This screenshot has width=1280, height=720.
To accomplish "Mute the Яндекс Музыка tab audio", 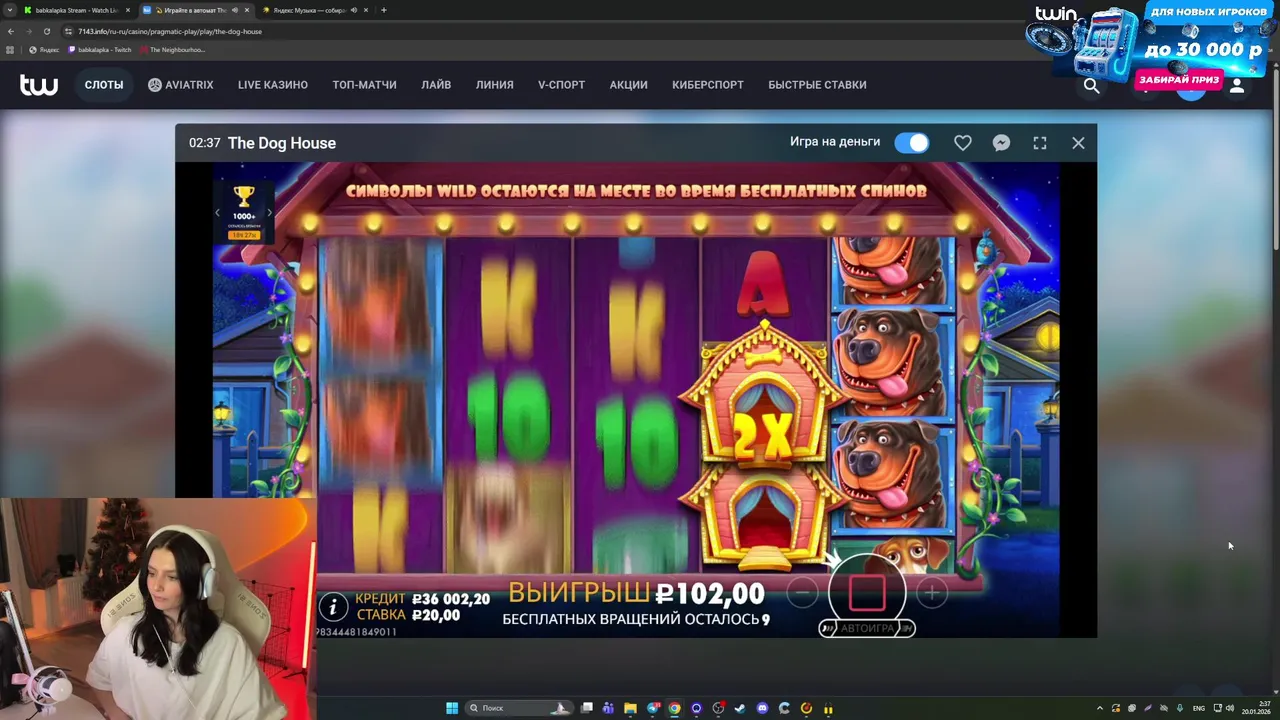I will click(x=353, y=10).
